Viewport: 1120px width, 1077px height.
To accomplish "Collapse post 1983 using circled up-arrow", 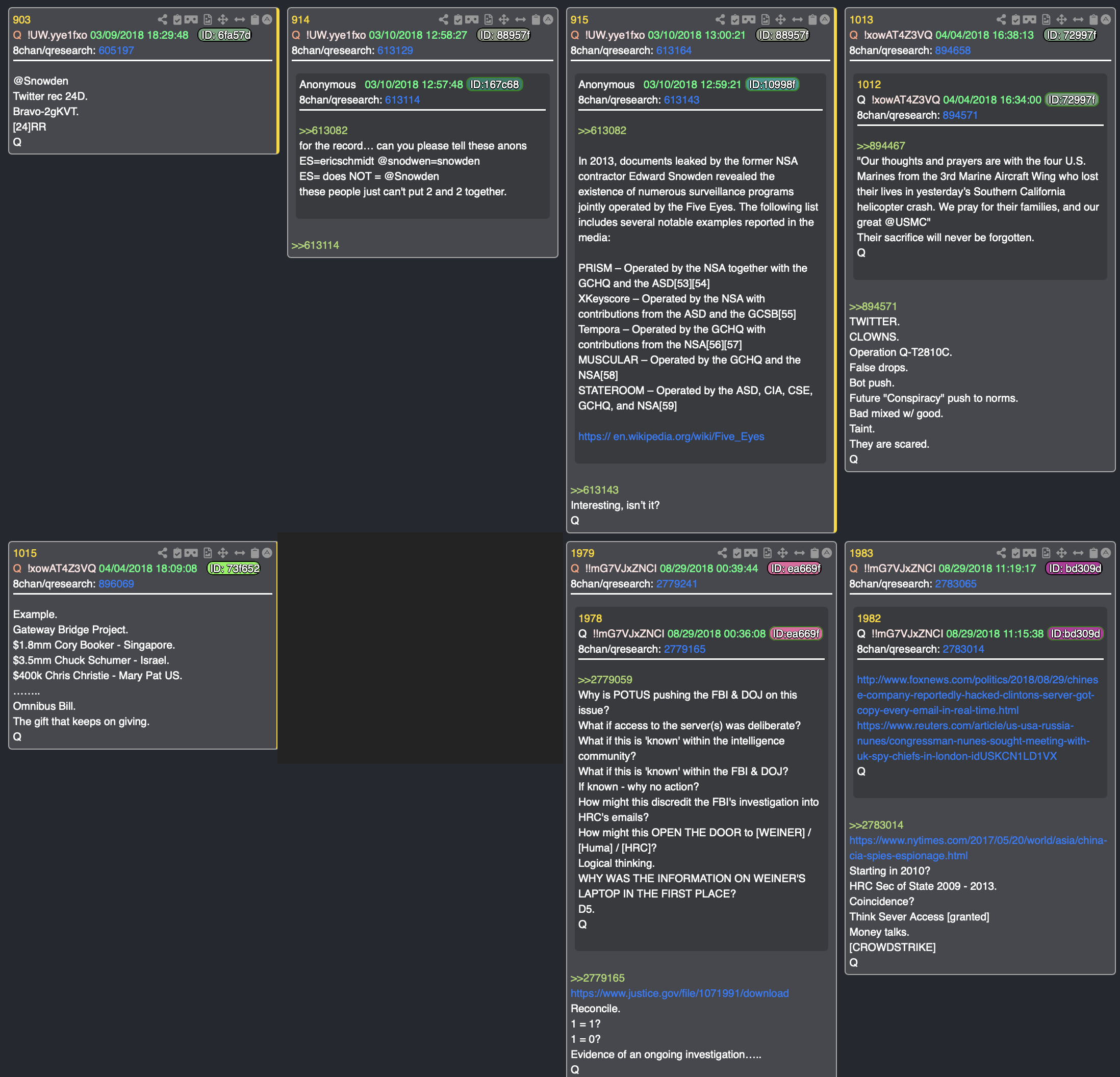I will coord(1106,552).
